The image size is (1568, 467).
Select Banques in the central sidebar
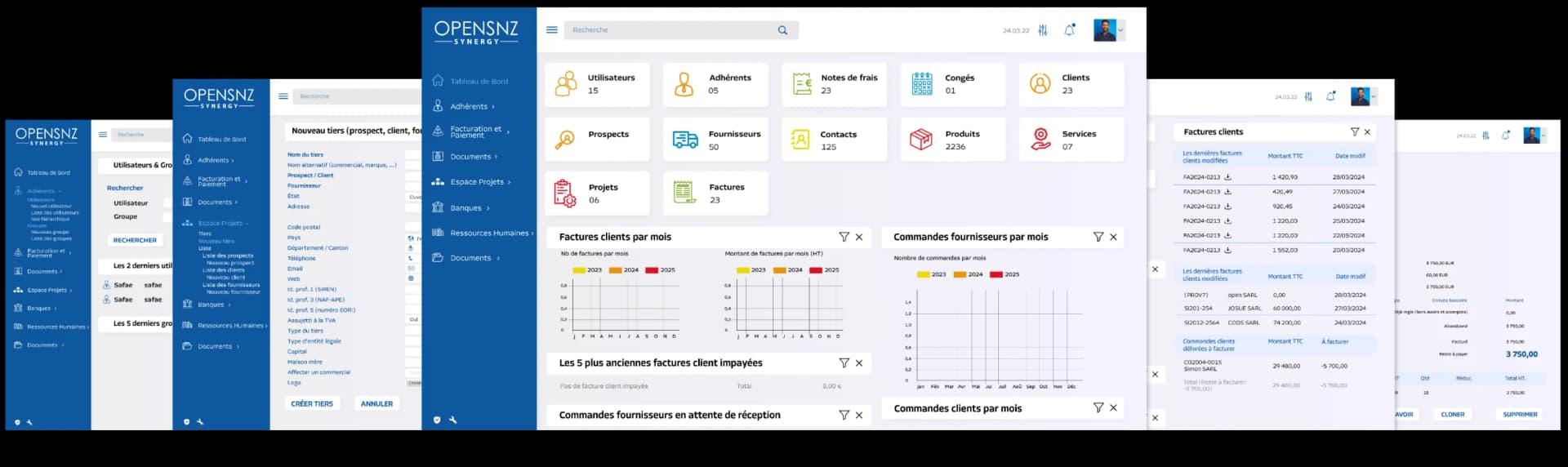click(x=465, y=208)
